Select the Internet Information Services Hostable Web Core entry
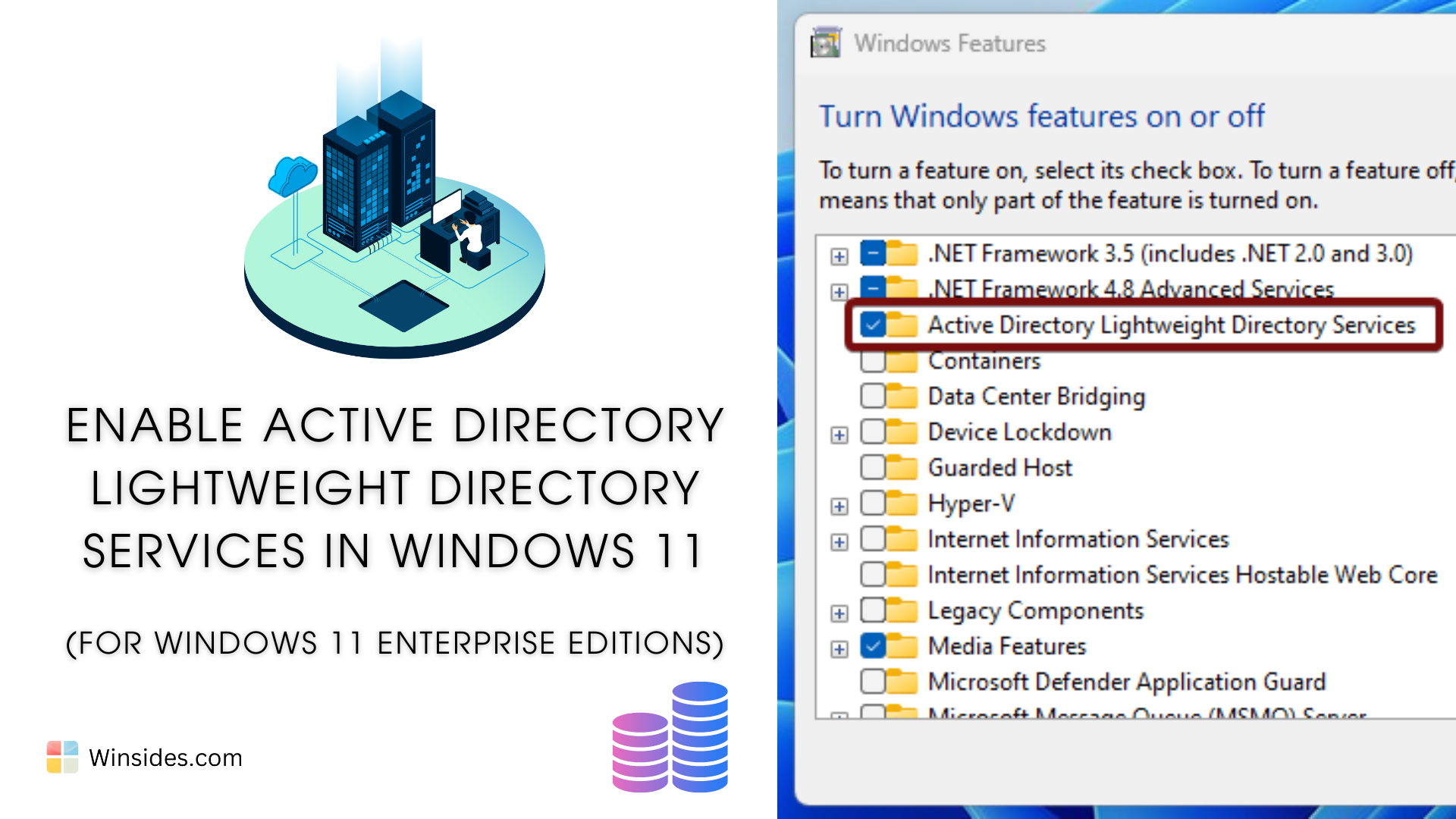 pos(1181,575)
